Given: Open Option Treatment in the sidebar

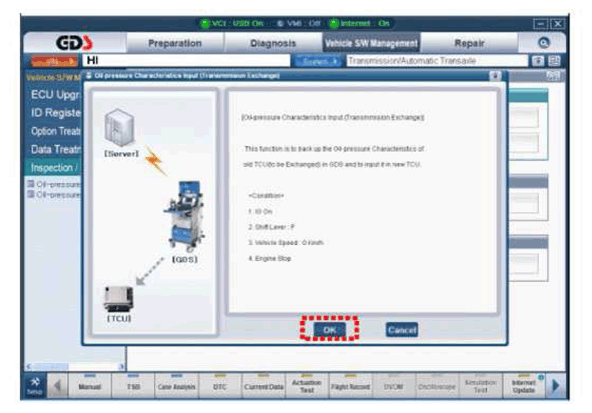Looking at the screenshot, I should pyautogui.click(x=56, y=131).
